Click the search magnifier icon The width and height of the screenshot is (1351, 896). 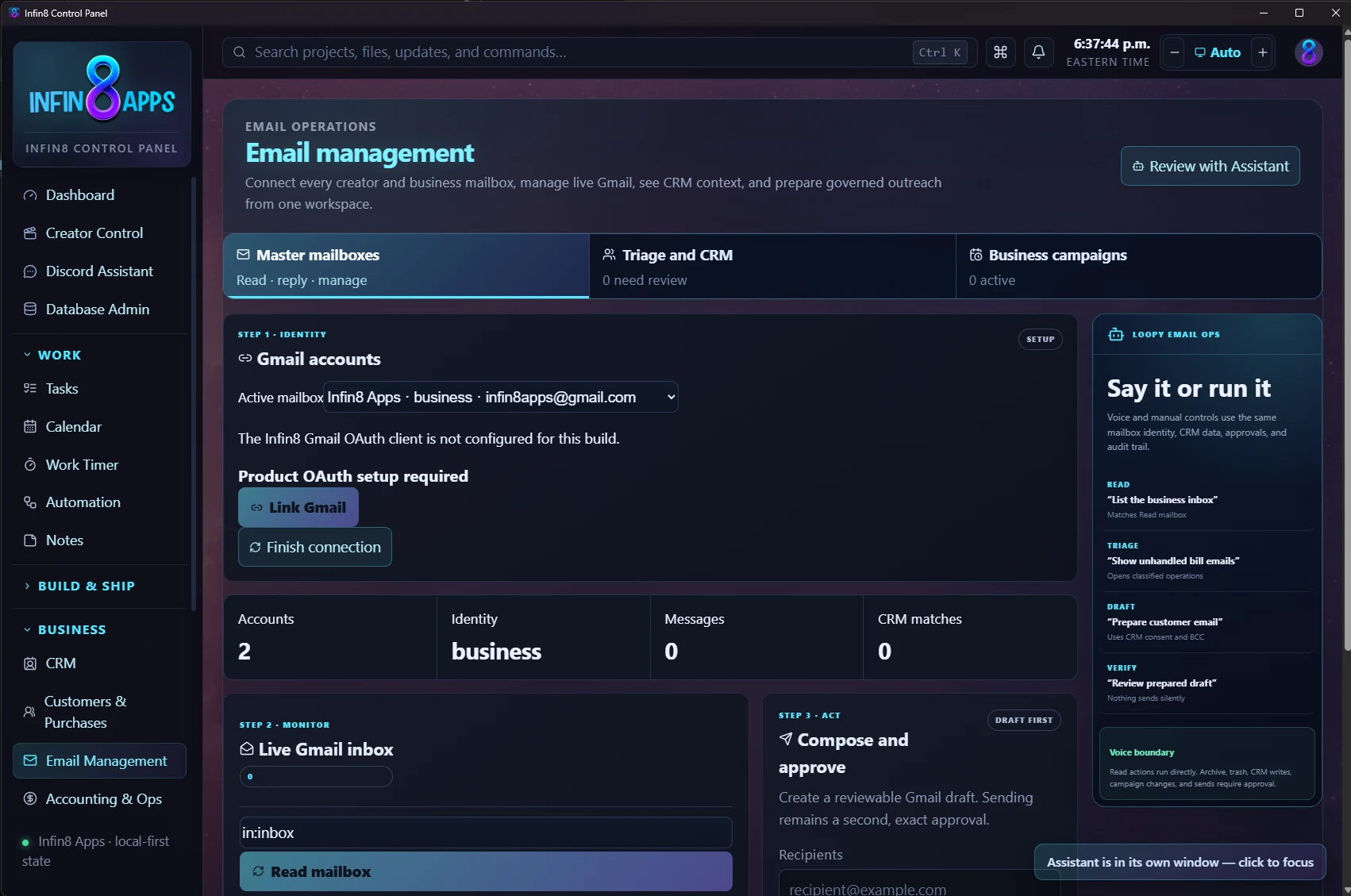click(239, 52)
